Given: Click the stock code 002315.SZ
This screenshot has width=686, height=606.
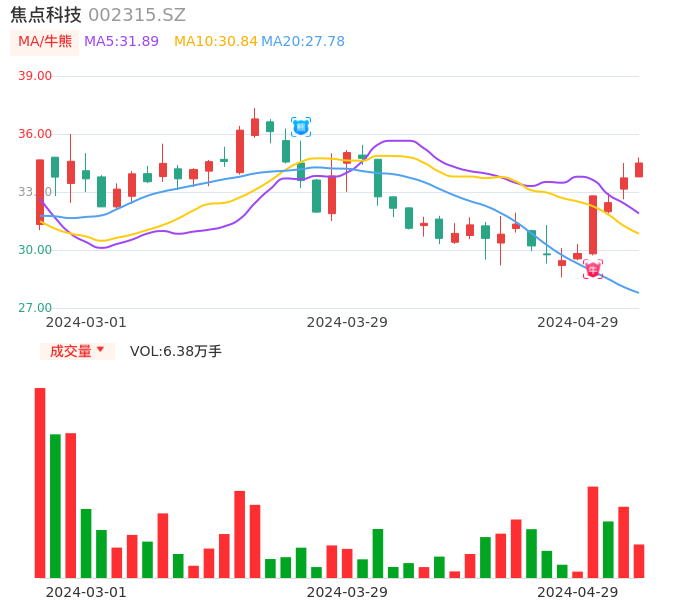Looking at the screenshot, I should pyautogui.click(x=137, y=15).
